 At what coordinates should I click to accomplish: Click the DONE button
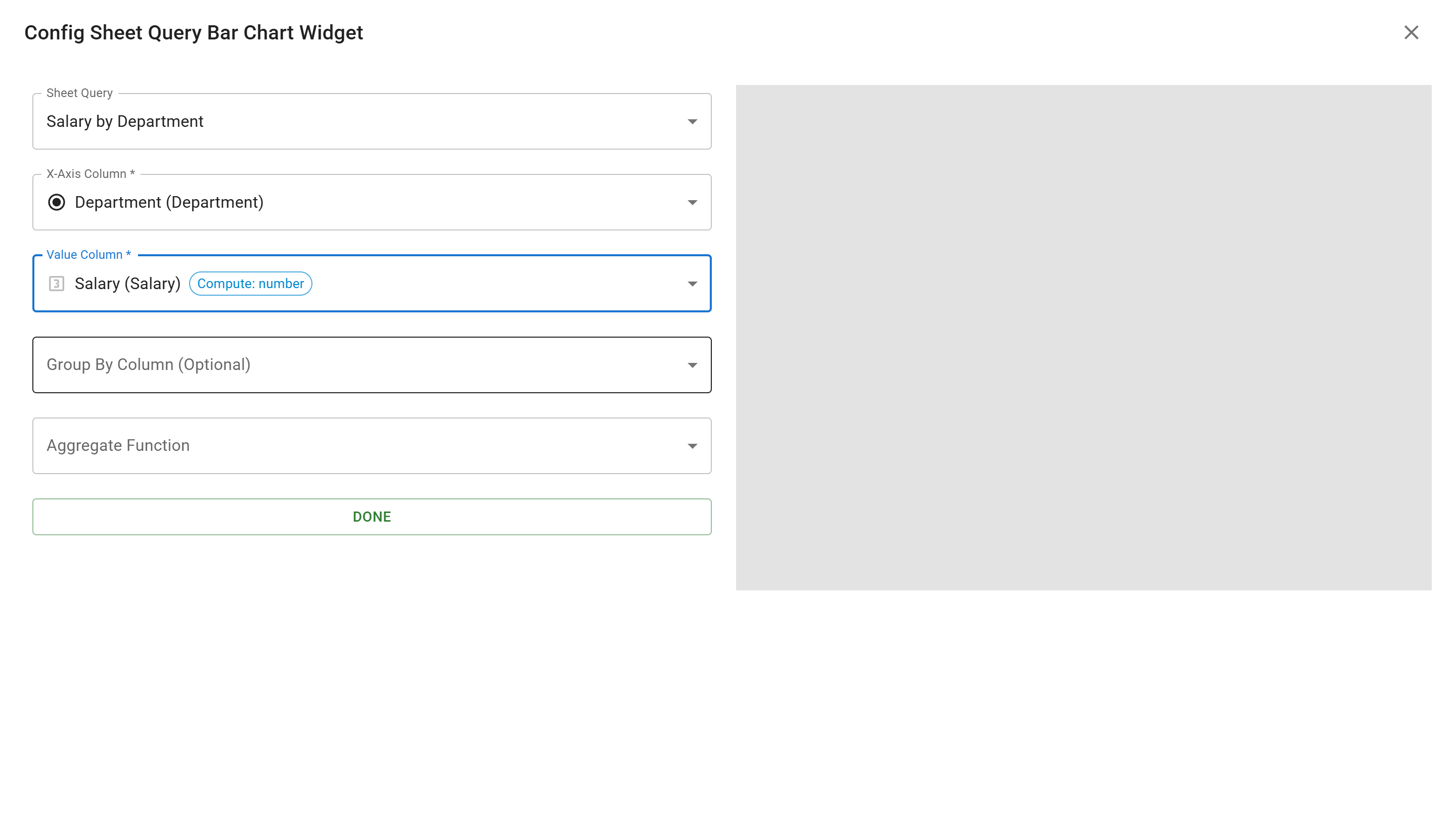(372, 516)
